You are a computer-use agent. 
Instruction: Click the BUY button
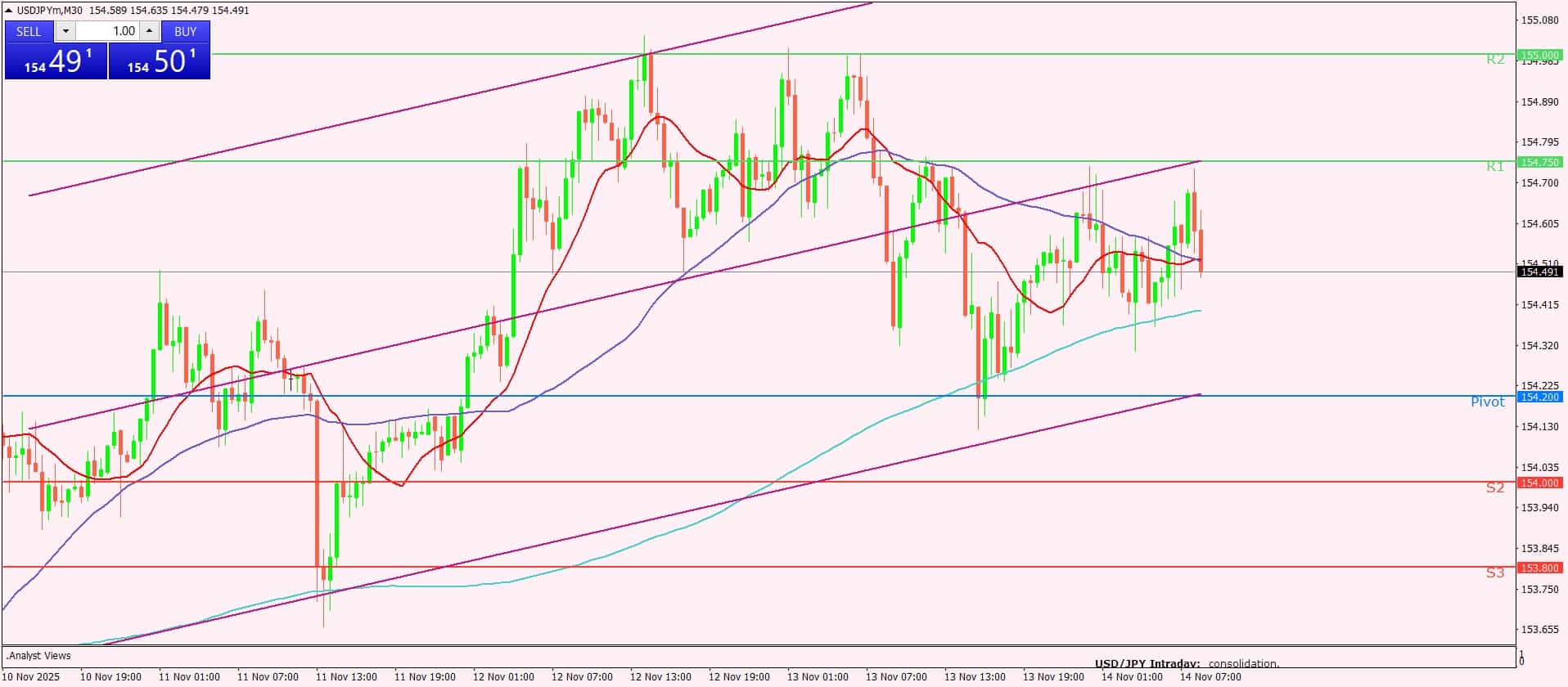186,31
